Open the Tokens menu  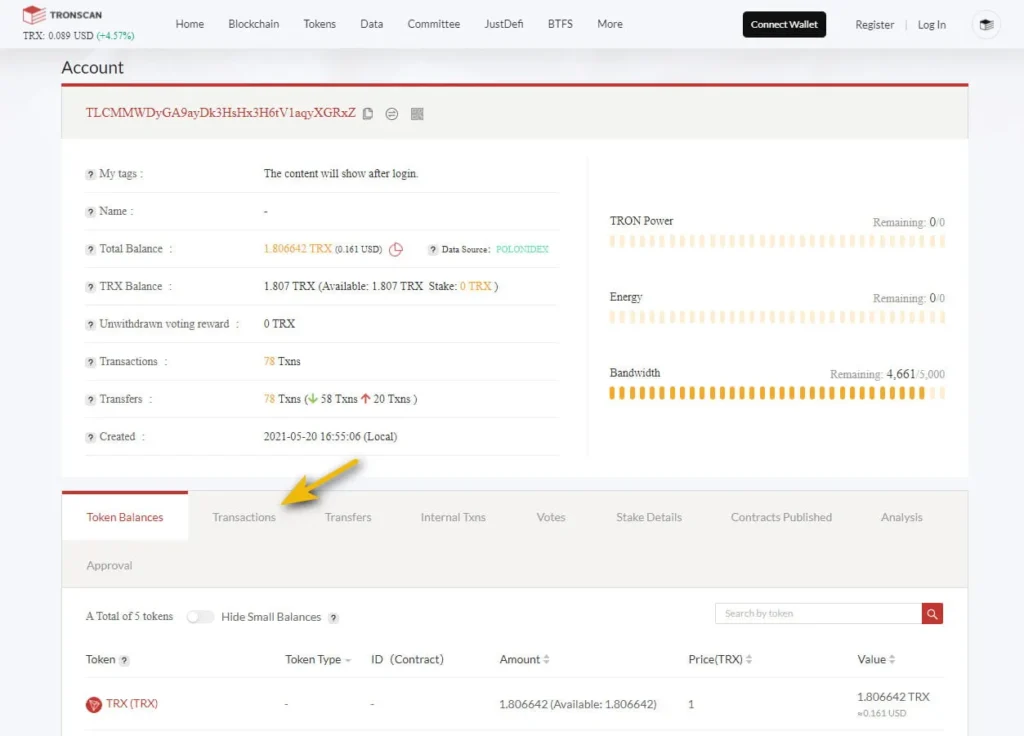(x=319, y=24)
